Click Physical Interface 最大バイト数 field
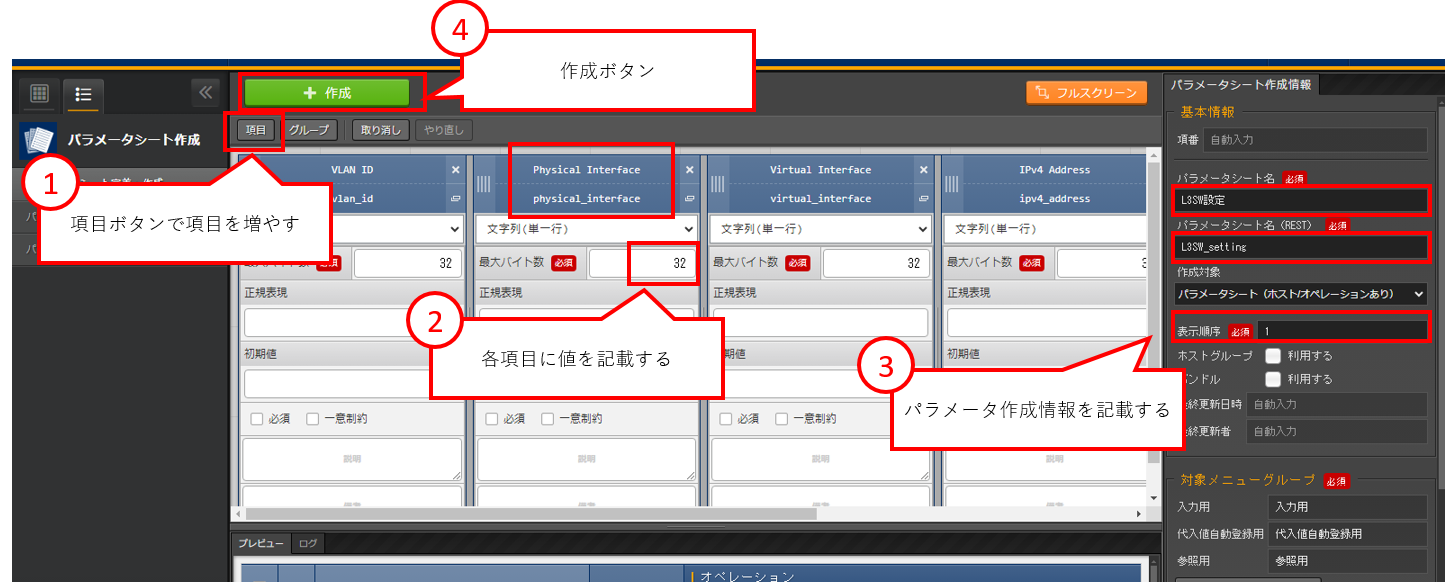The height and width of the screenshot is (582, 1450). (642, 263)
